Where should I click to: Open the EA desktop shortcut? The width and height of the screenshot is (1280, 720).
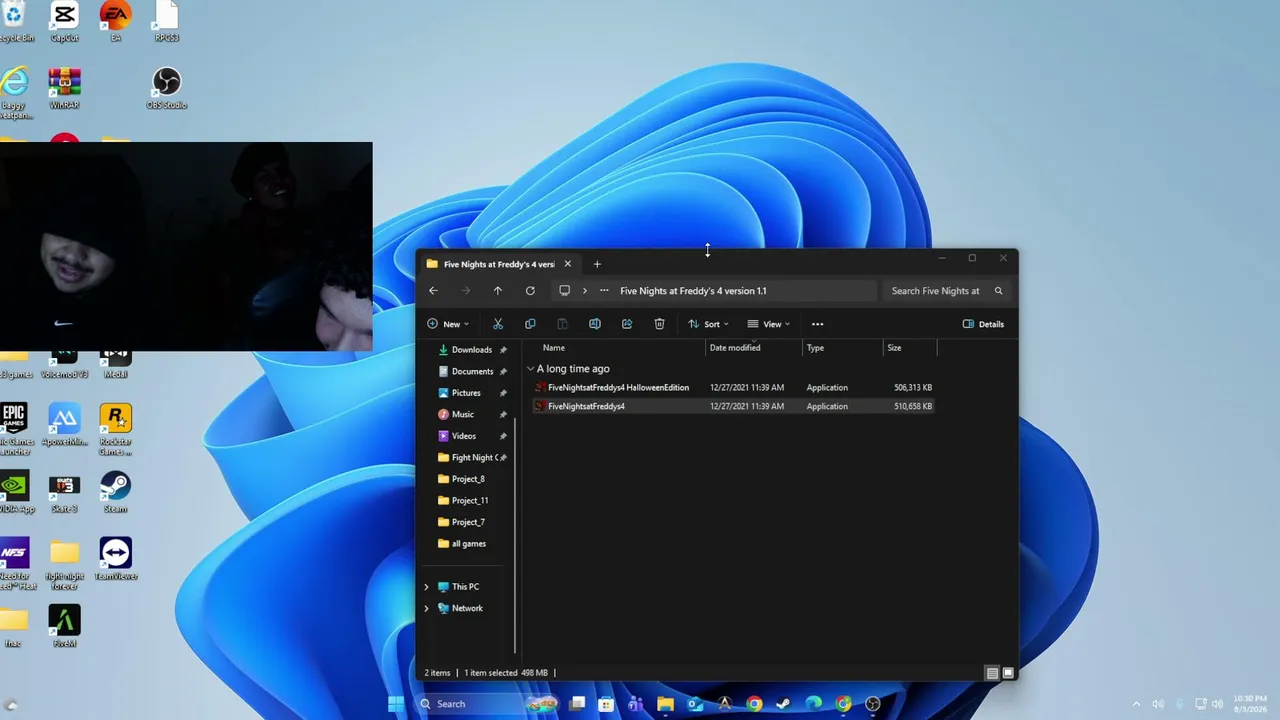115,22
